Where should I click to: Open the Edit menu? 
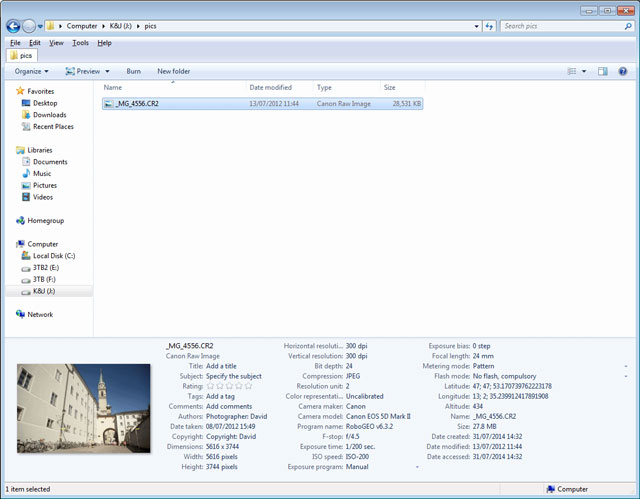[35, 43]
